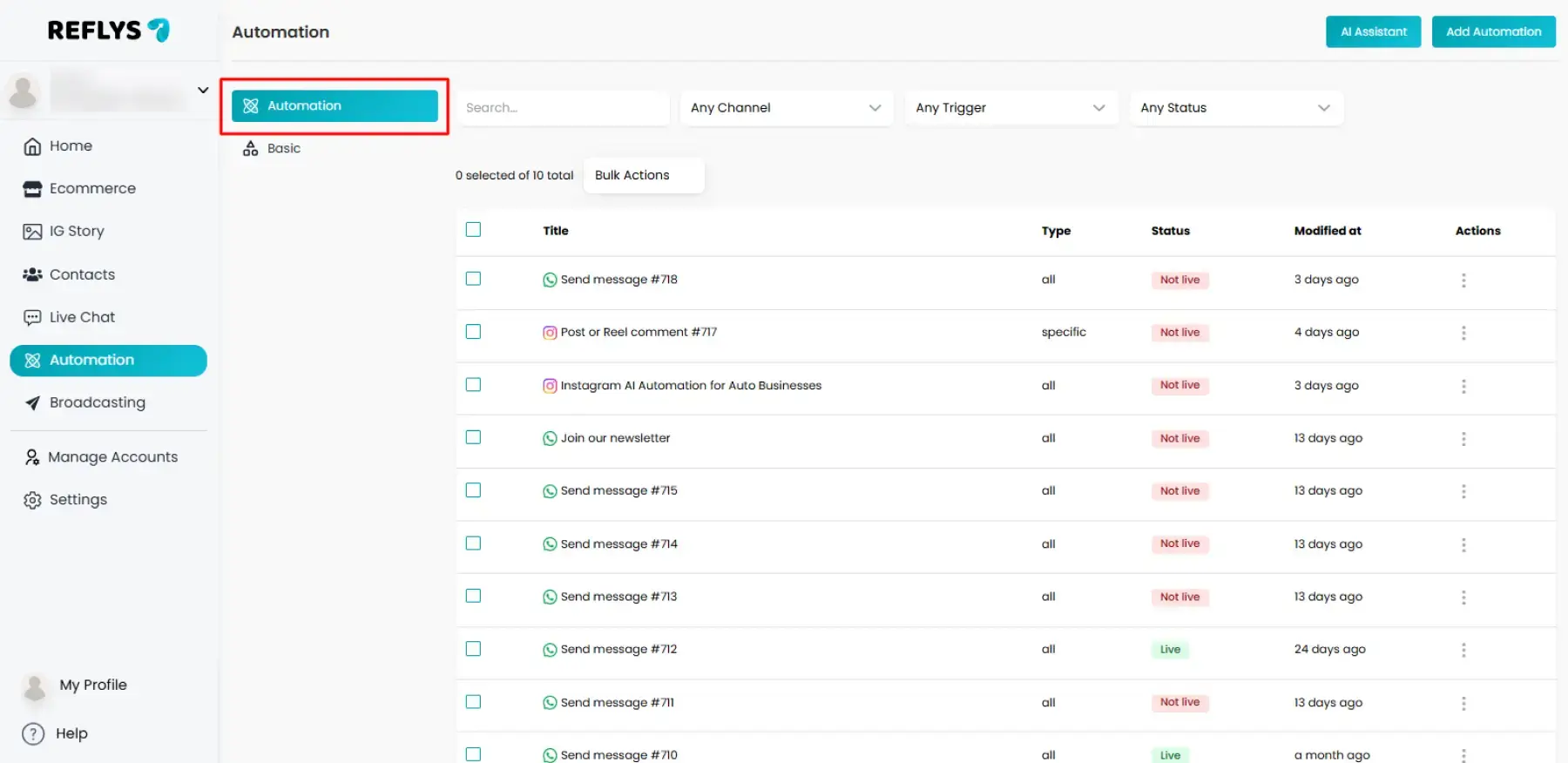Open Contacts via the people icon

point(32,274)
